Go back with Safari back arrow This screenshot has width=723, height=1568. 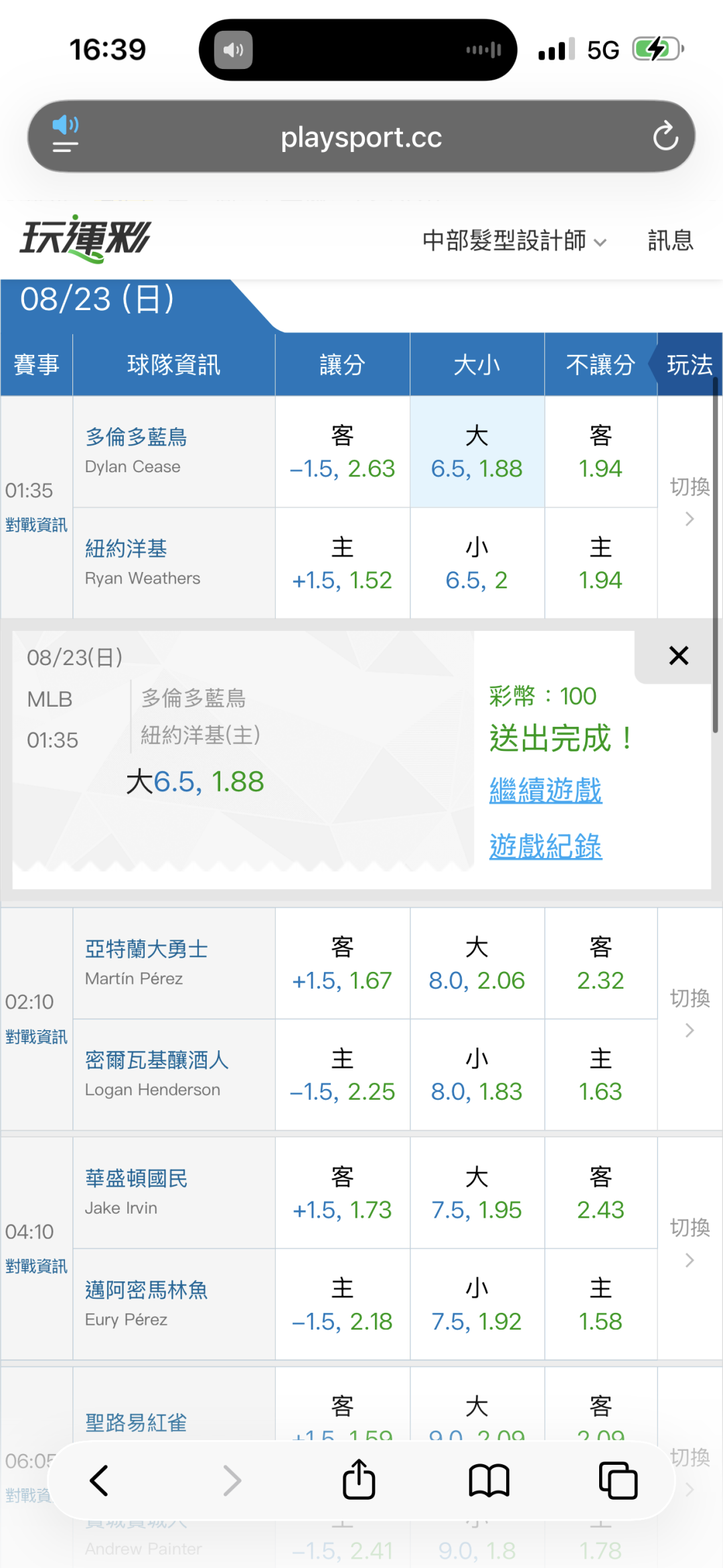(99, 1480)
